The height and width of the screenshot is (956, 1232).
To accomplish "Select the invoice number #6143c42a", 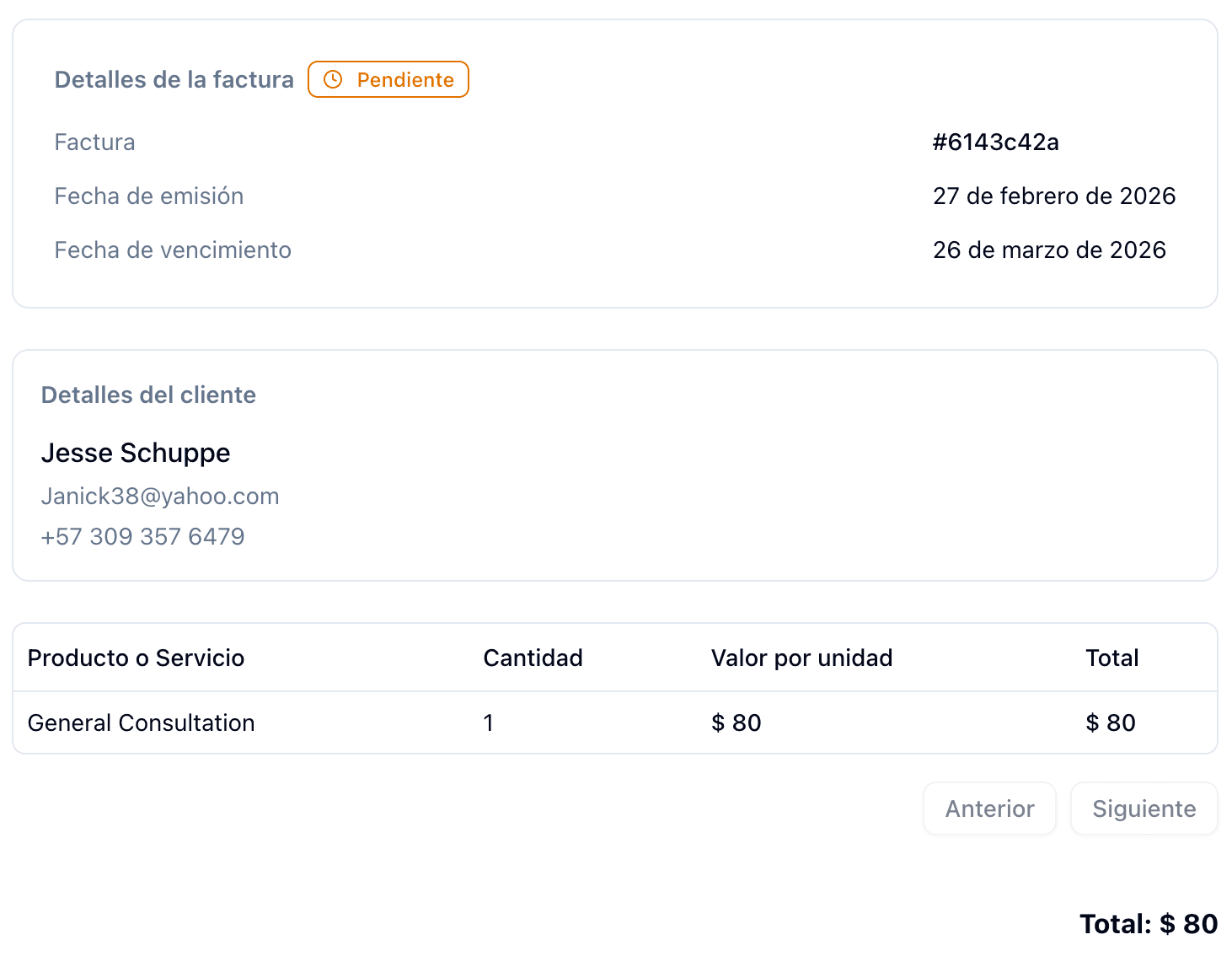I will 995,142.
